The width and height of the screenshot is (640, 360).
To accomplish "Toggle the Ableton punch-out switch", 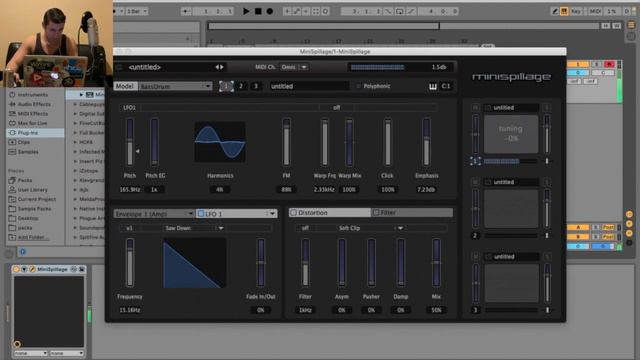I will click(411, 11).
